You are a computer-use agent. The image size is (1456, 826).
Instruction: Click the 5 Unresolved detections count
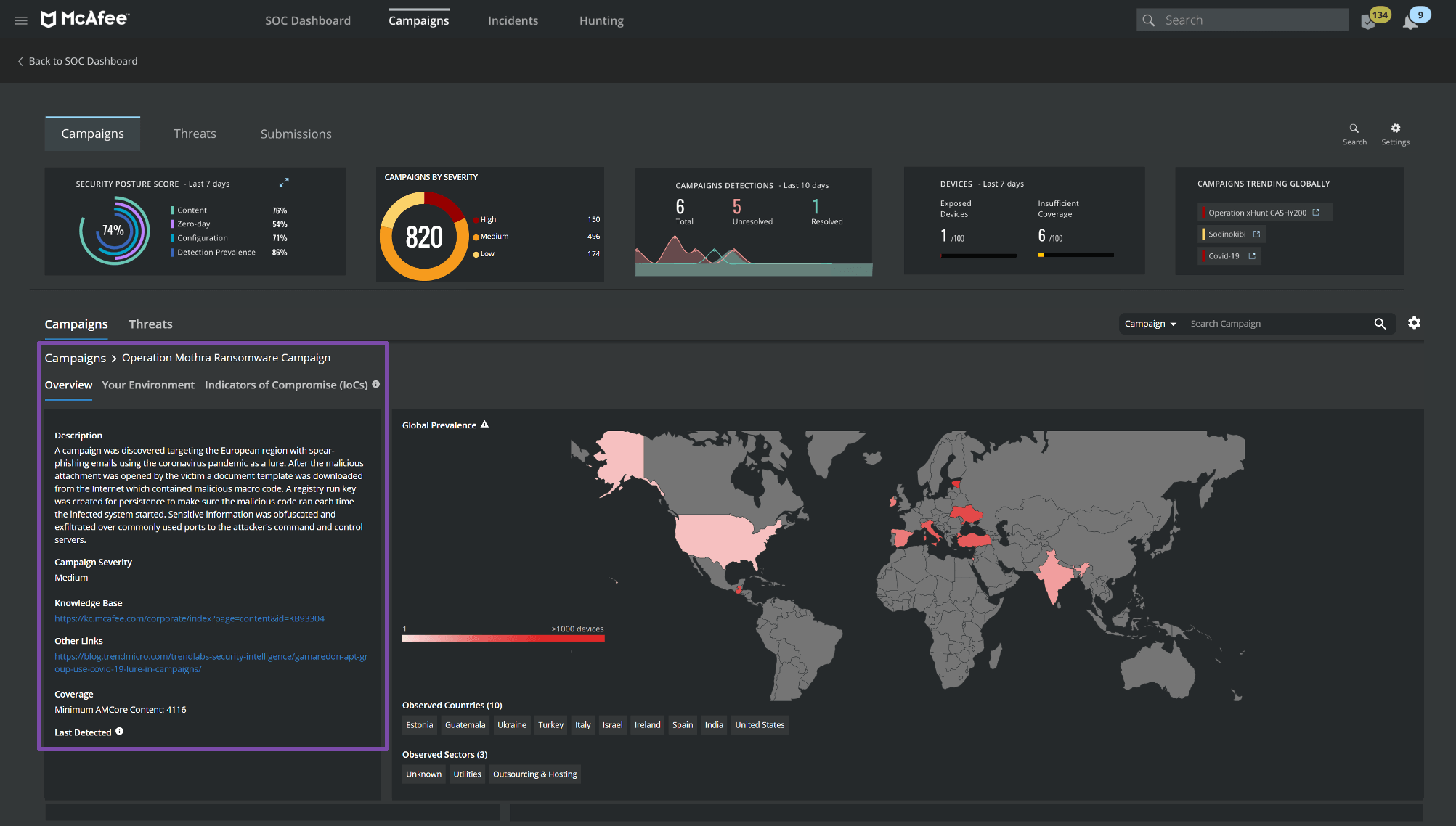[x=752, y=212]
